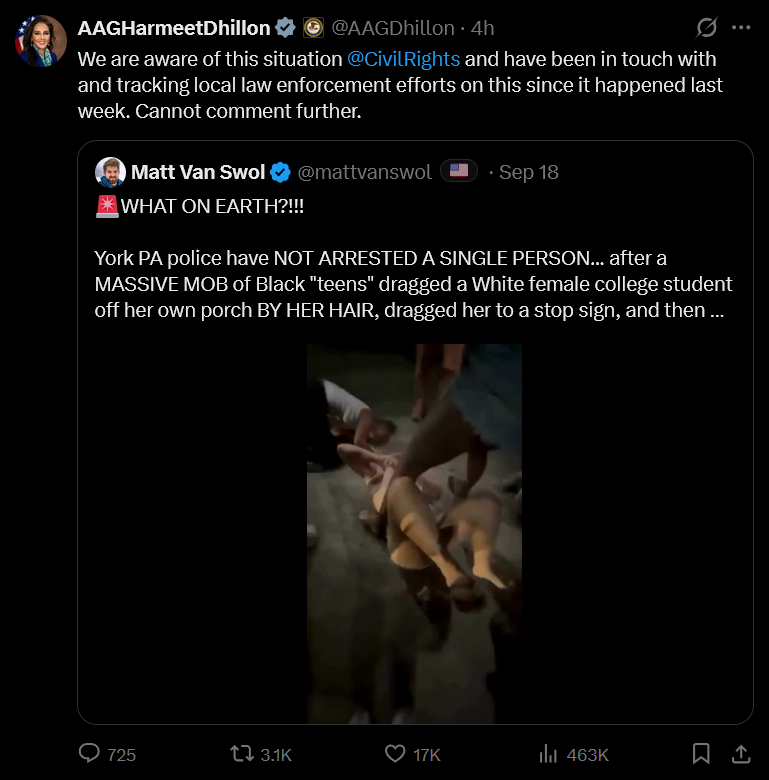This screenshot has height=780, width=769.
Task: Click the @mattvanswol handle text
Action: (365, 172)
